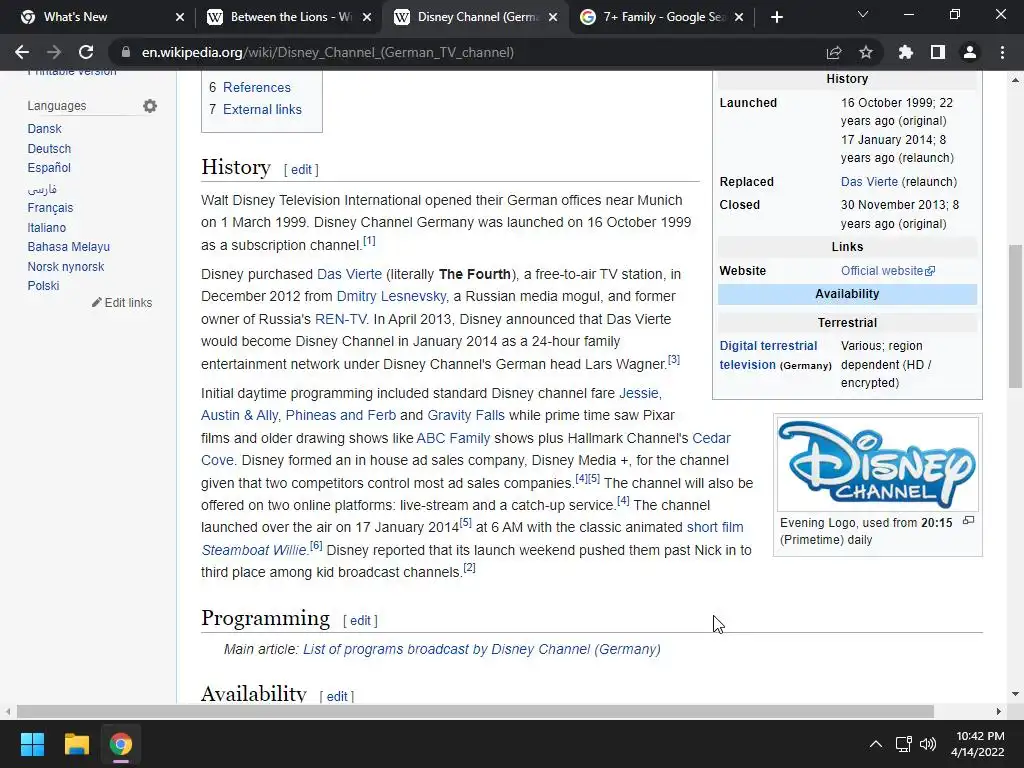
Task: Enlarge the Disney Channel logo image
Action: pyautogui.click(x=968, y=520)
